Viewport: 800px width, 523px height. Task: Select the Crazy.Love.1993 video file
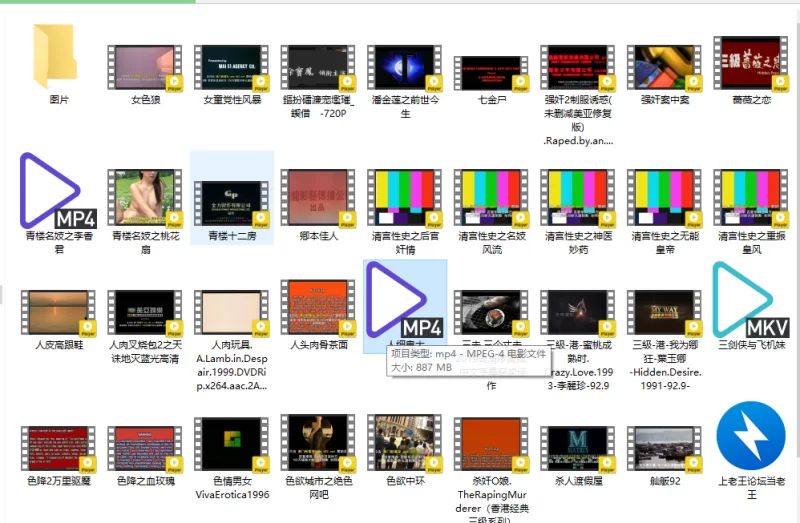(578, 313)
